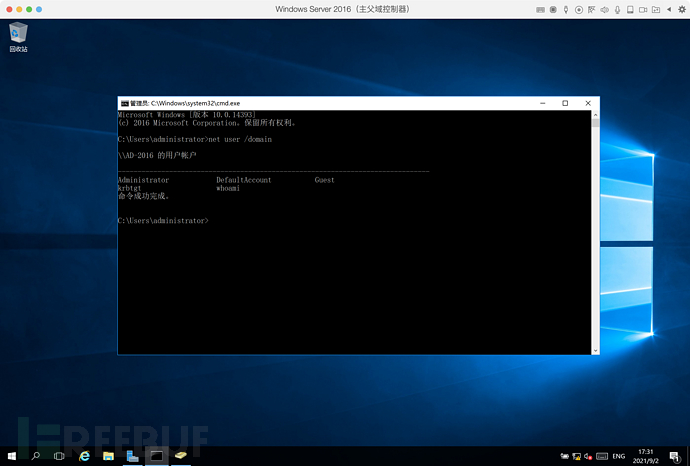Open the Recycle Bin desktop icon
This screenshot has height=466, width=690.
pos(18,37)
